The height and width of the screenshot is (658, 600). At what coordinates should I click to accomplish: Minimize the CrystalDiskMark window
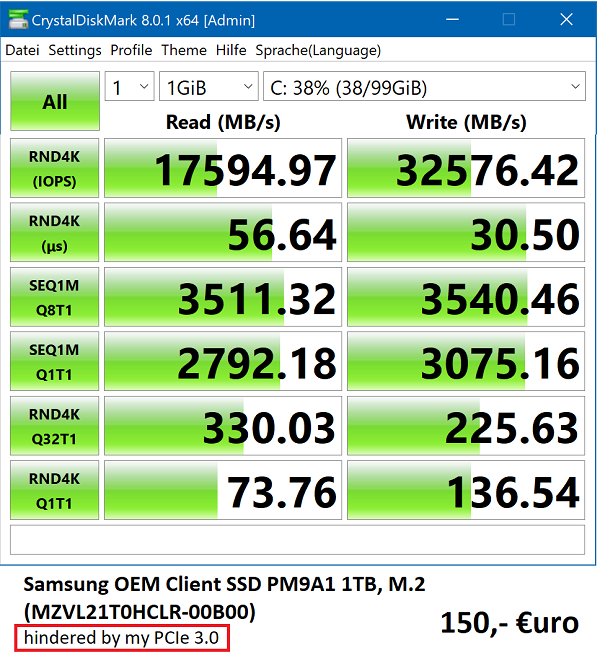452,19
